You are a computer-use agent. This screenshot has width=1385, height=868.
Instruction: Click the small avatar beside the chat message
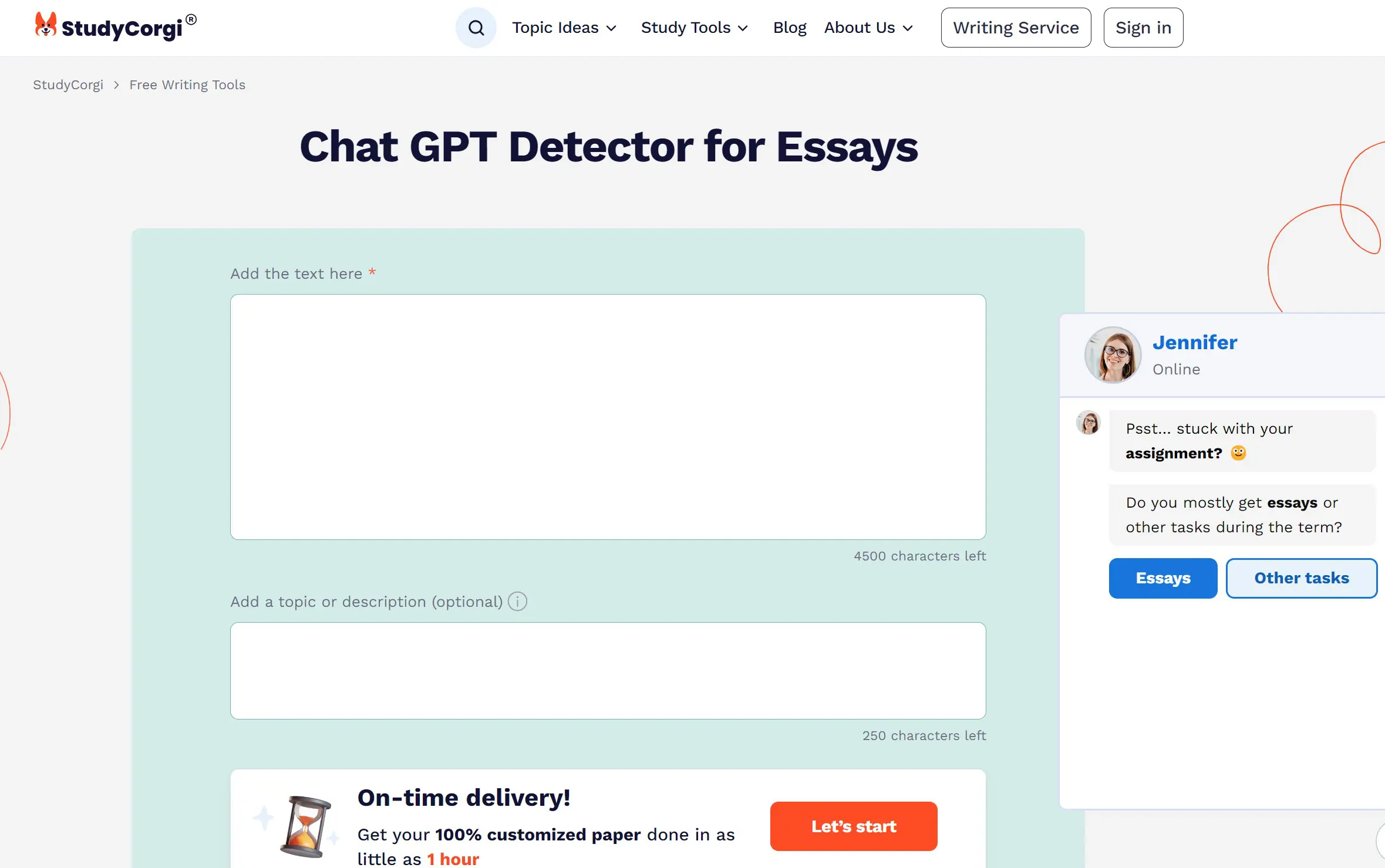1089,423
